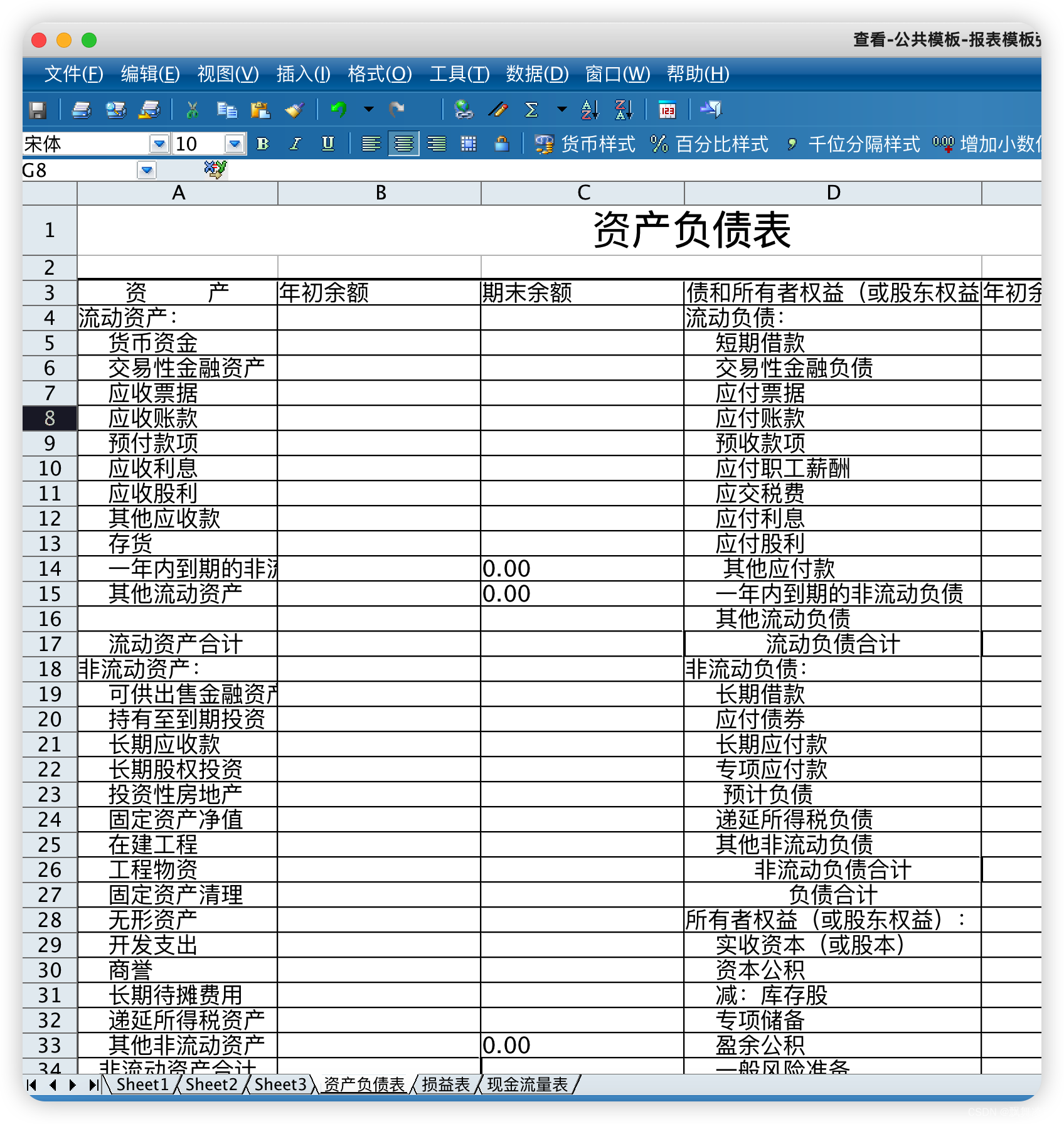The height and width of the screenshot is (1124, 1064).
Task: Switch to the Sheet3 tab
Action: coord(280,1084)
